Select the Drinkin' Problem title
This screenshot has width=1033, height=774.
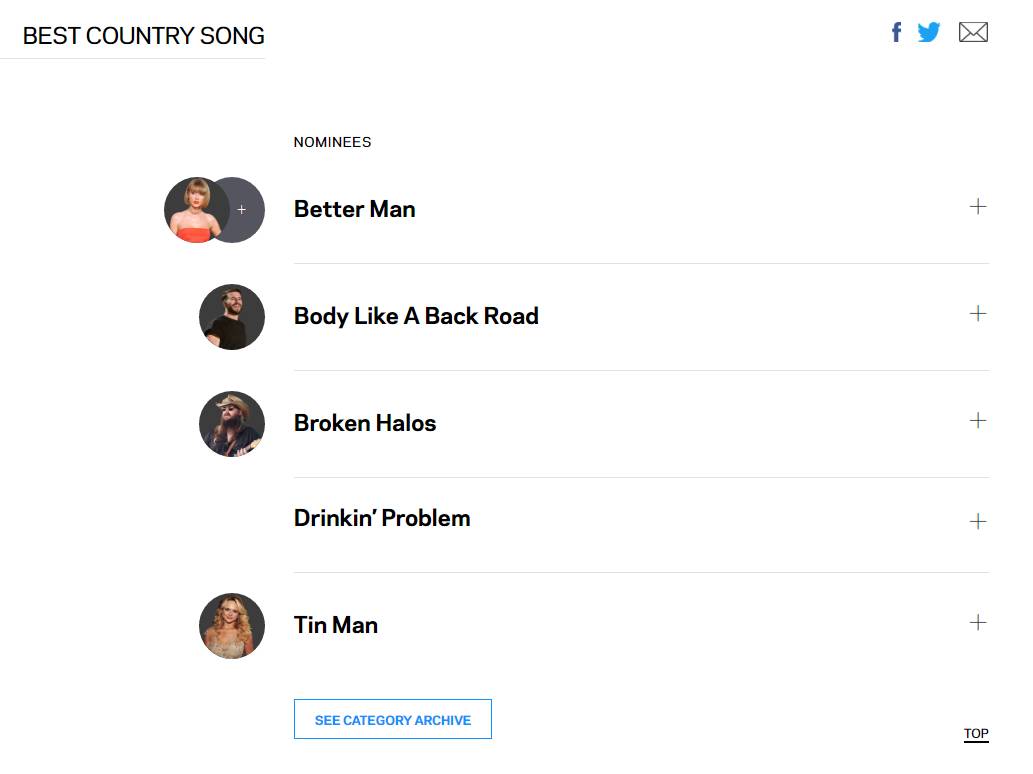coord(382,518)
